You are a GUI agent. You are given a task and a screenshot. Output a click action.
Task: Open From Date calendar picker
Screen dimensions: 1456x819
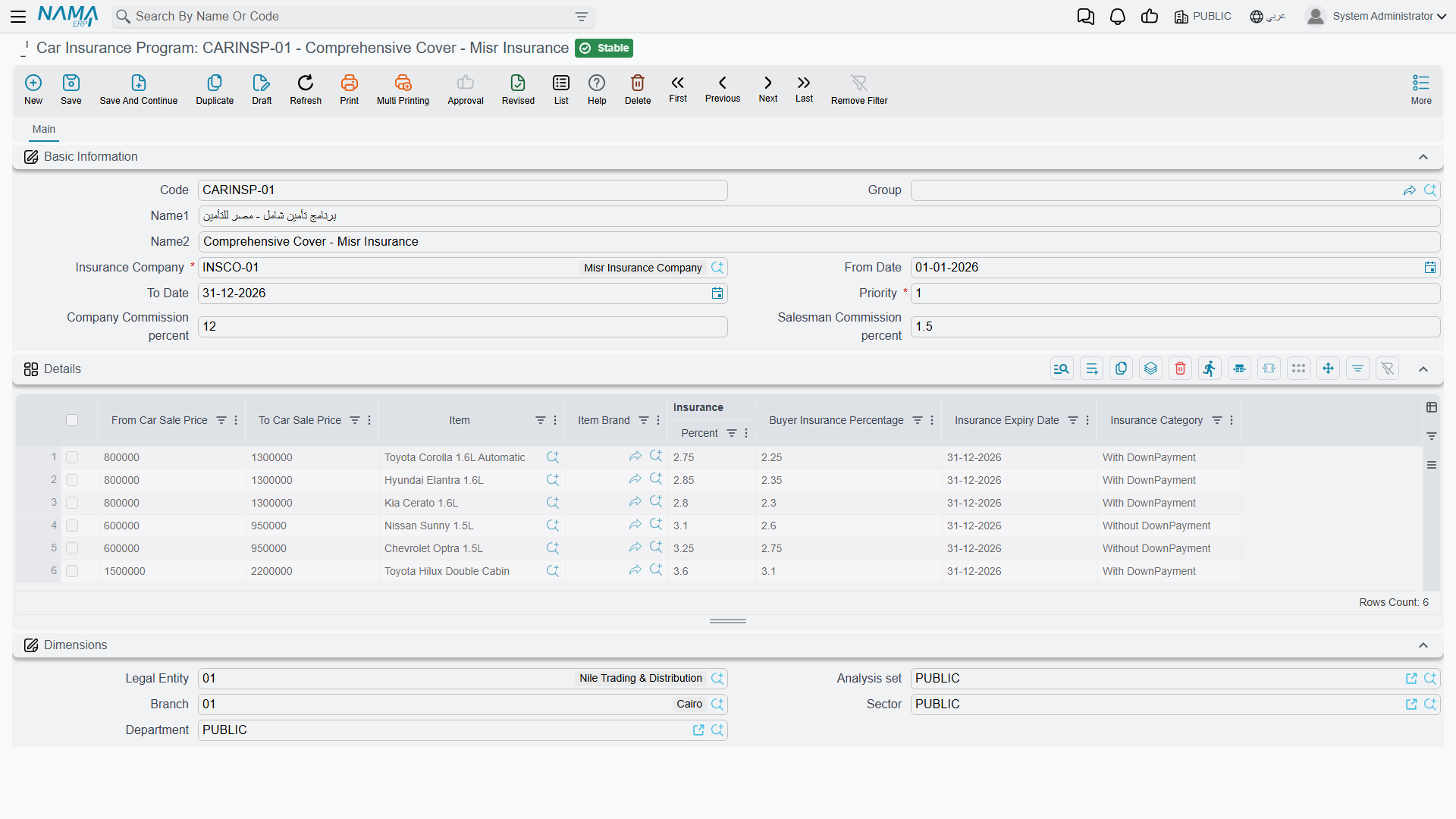1430,268
